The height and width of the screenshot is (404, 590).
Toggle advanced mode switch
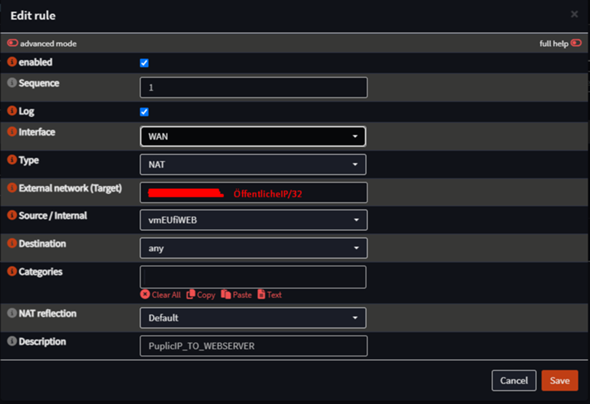[x=12, y=43]
